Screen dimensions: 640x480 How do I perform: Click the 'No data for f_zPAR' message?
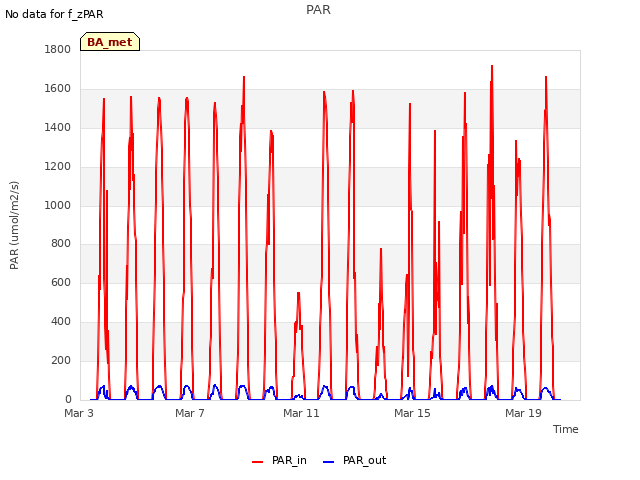[54, 14]
